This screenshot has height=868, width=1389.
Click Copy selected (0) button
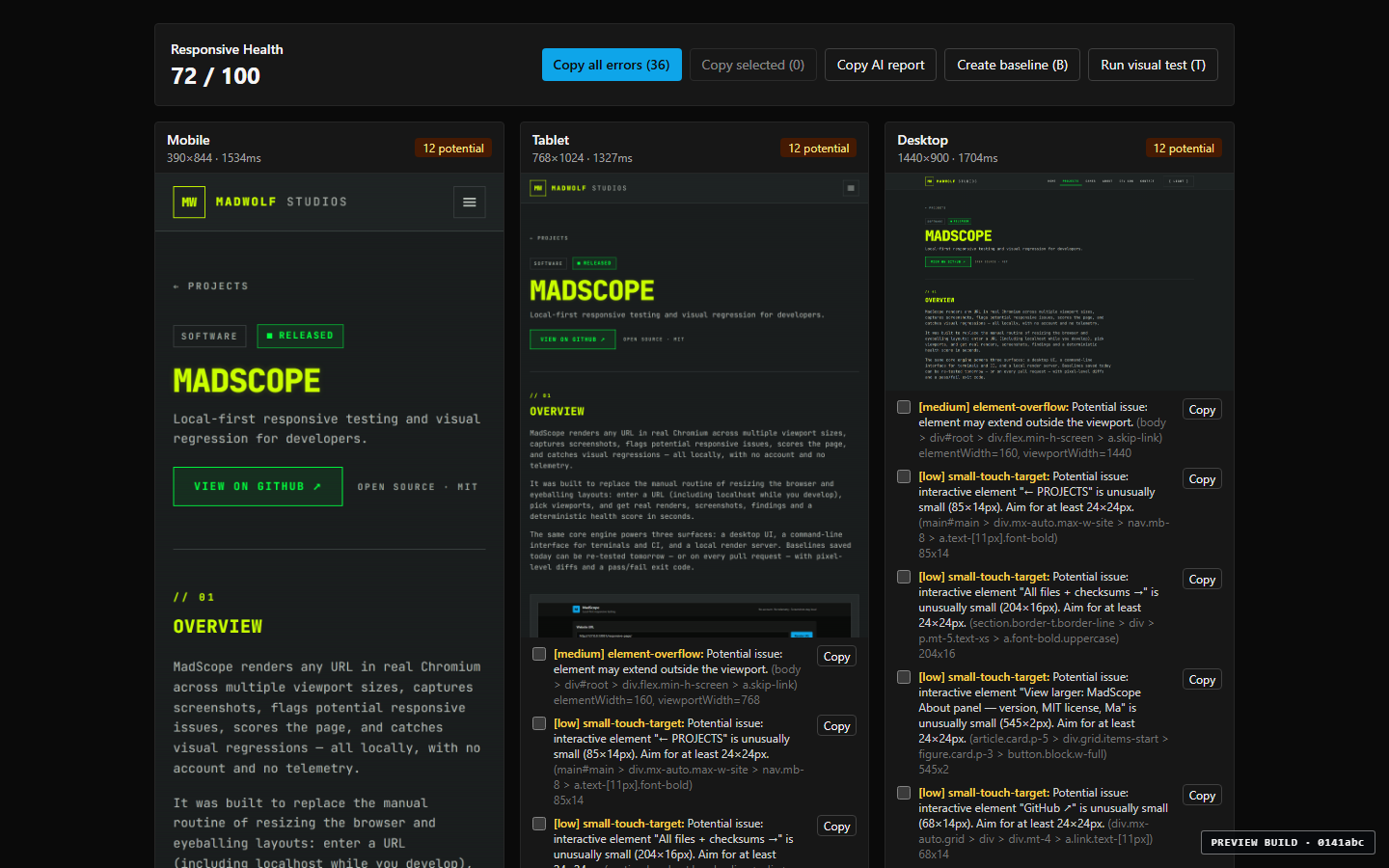(753, 65)
